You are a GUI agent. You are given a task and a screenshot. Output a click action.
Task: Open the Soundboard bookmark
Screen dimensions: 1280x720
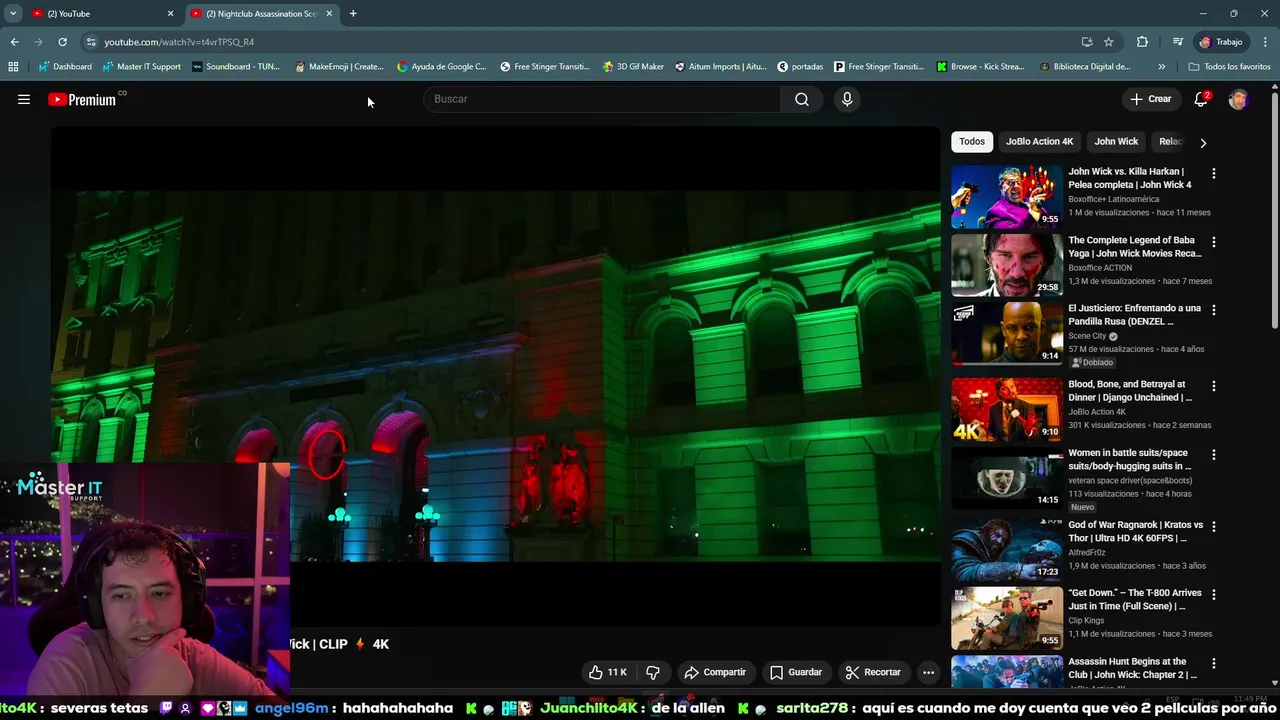click(236, 67)
